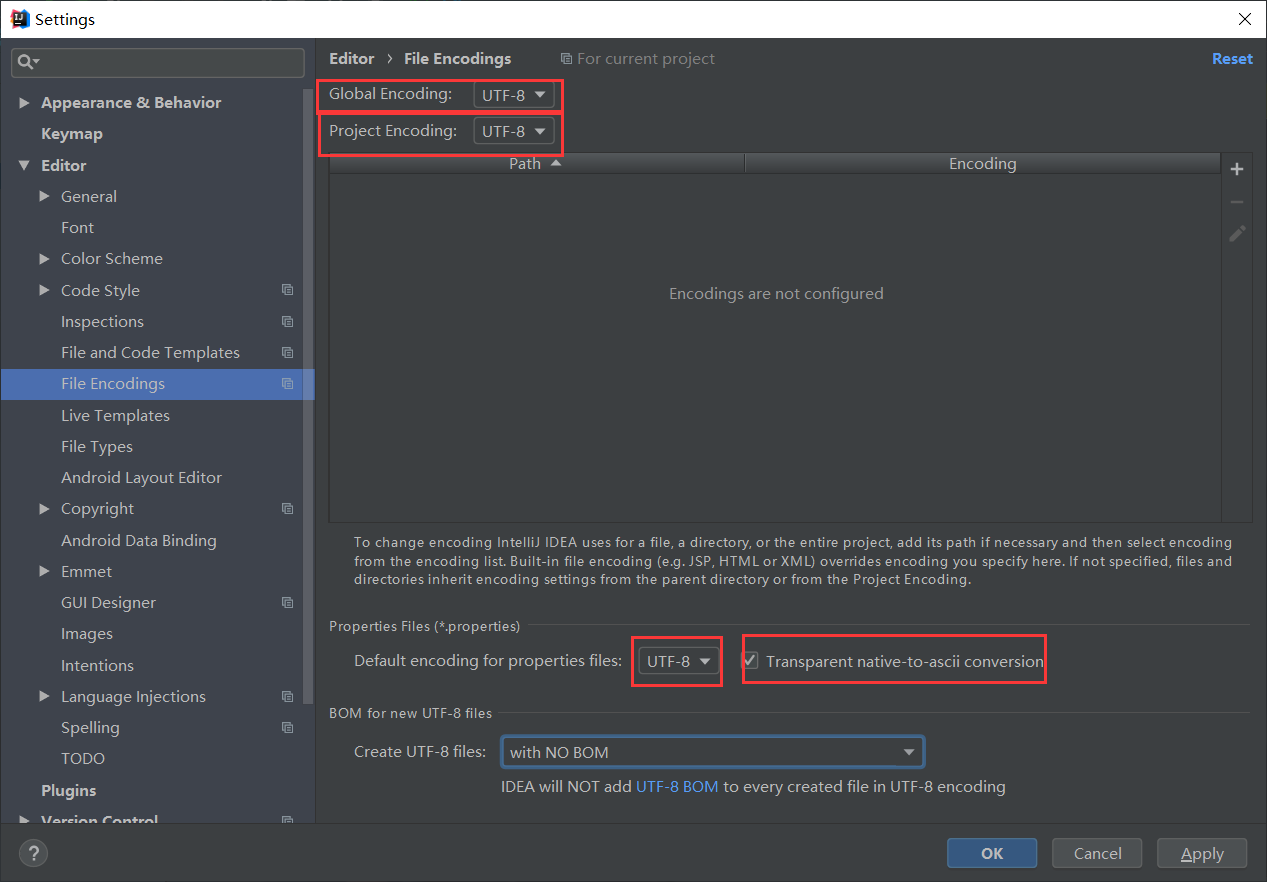Open Images settings page
Image resolution: width=1267 pixels, height=882 pixels.
pos(87,633)
